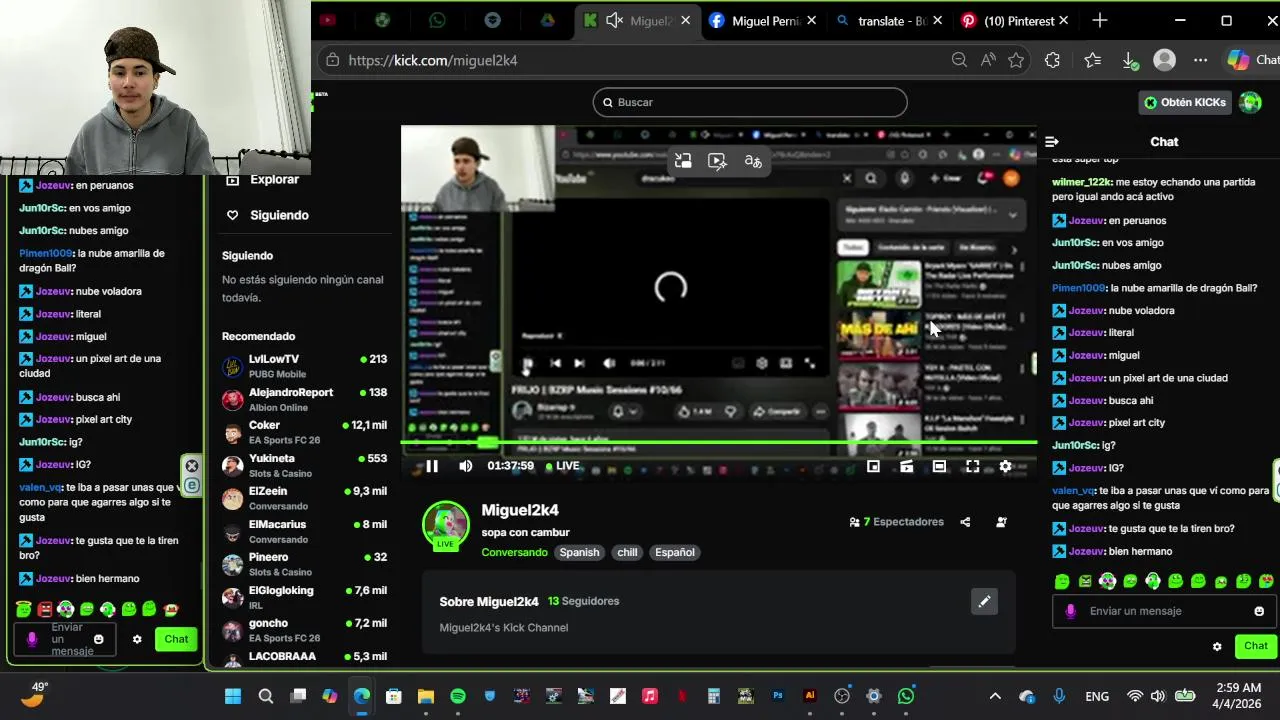Focus the Buscar search field
This screenshot has height=720, width=1280.
pos(750,102)
